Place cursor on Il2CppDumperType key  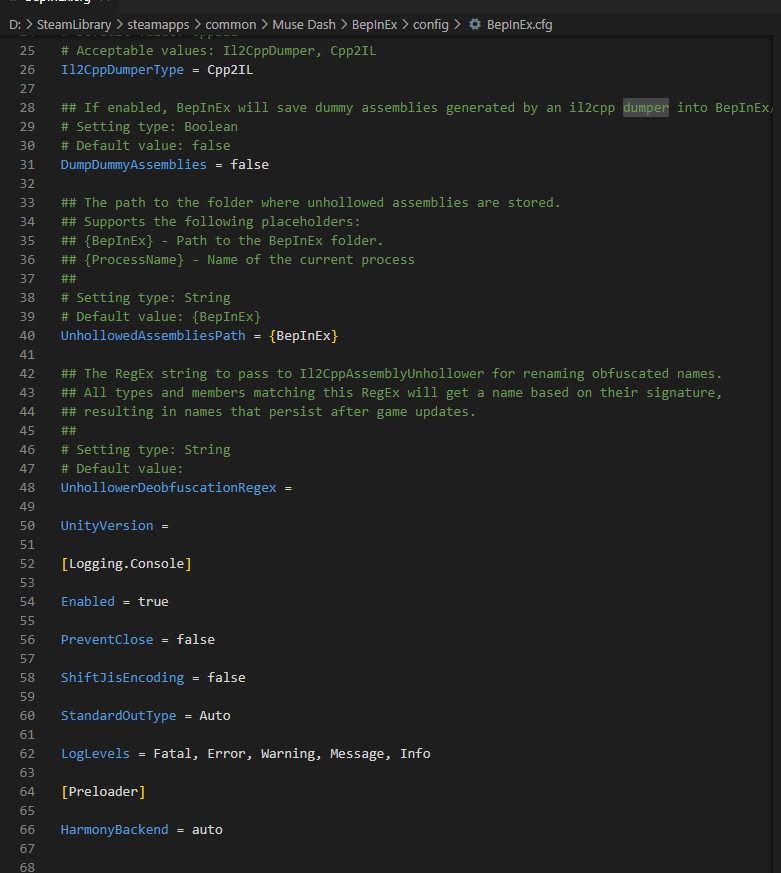pos(122,70)
